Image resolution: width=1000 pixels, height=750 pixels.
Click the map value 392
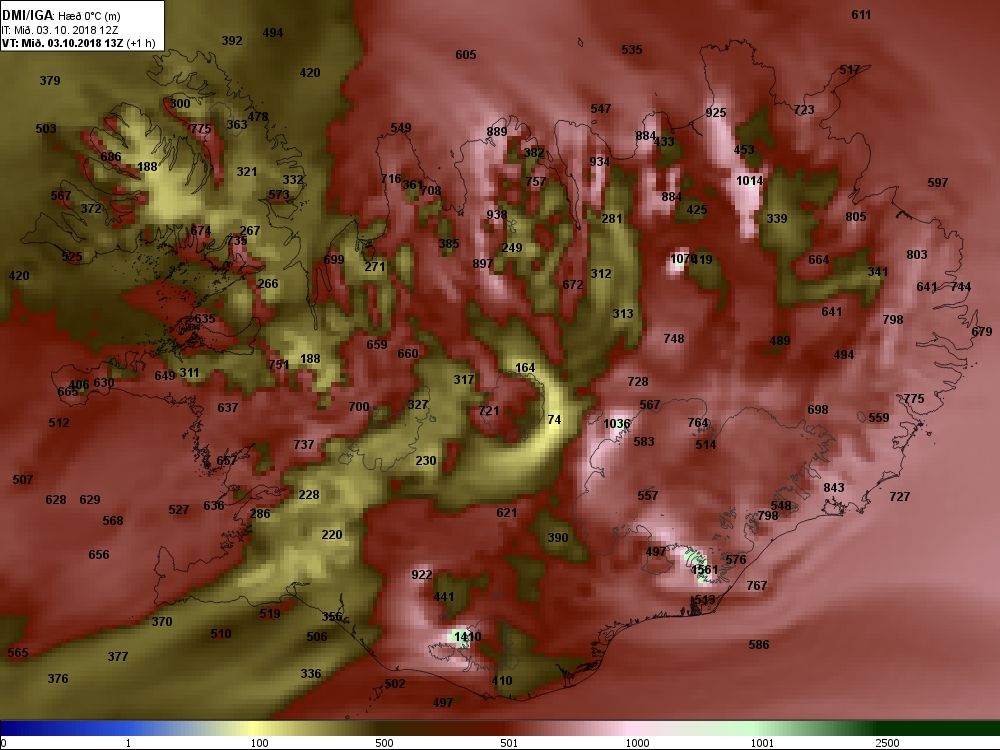point(232,40)
